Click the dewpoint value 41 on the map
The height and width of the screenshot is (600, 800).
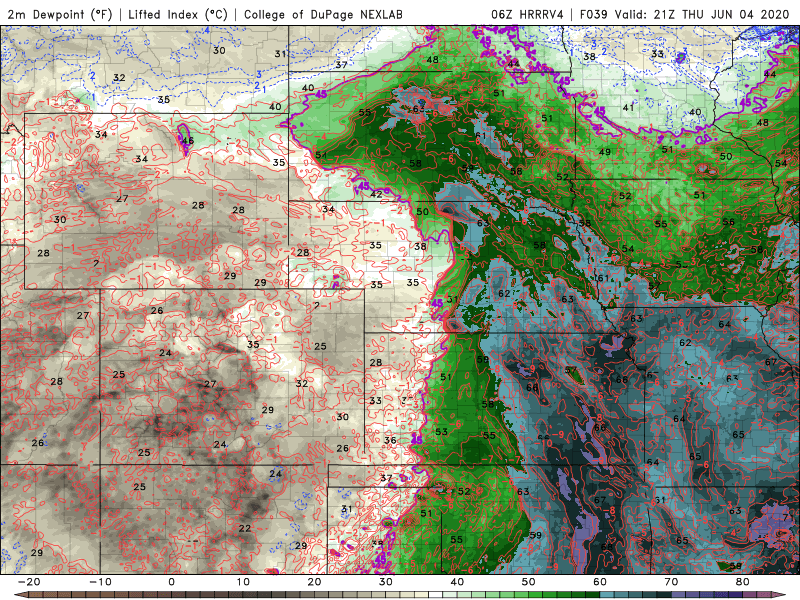click(x=628, y=107)
